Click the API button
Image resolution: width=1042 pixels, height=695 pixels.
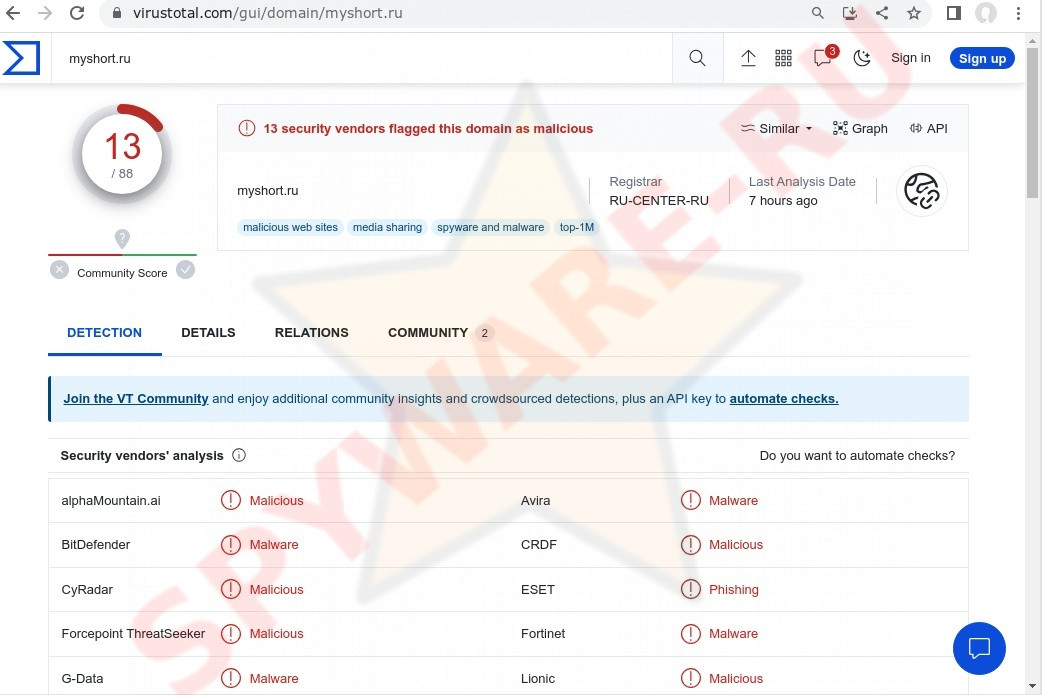tap(928, 128)
